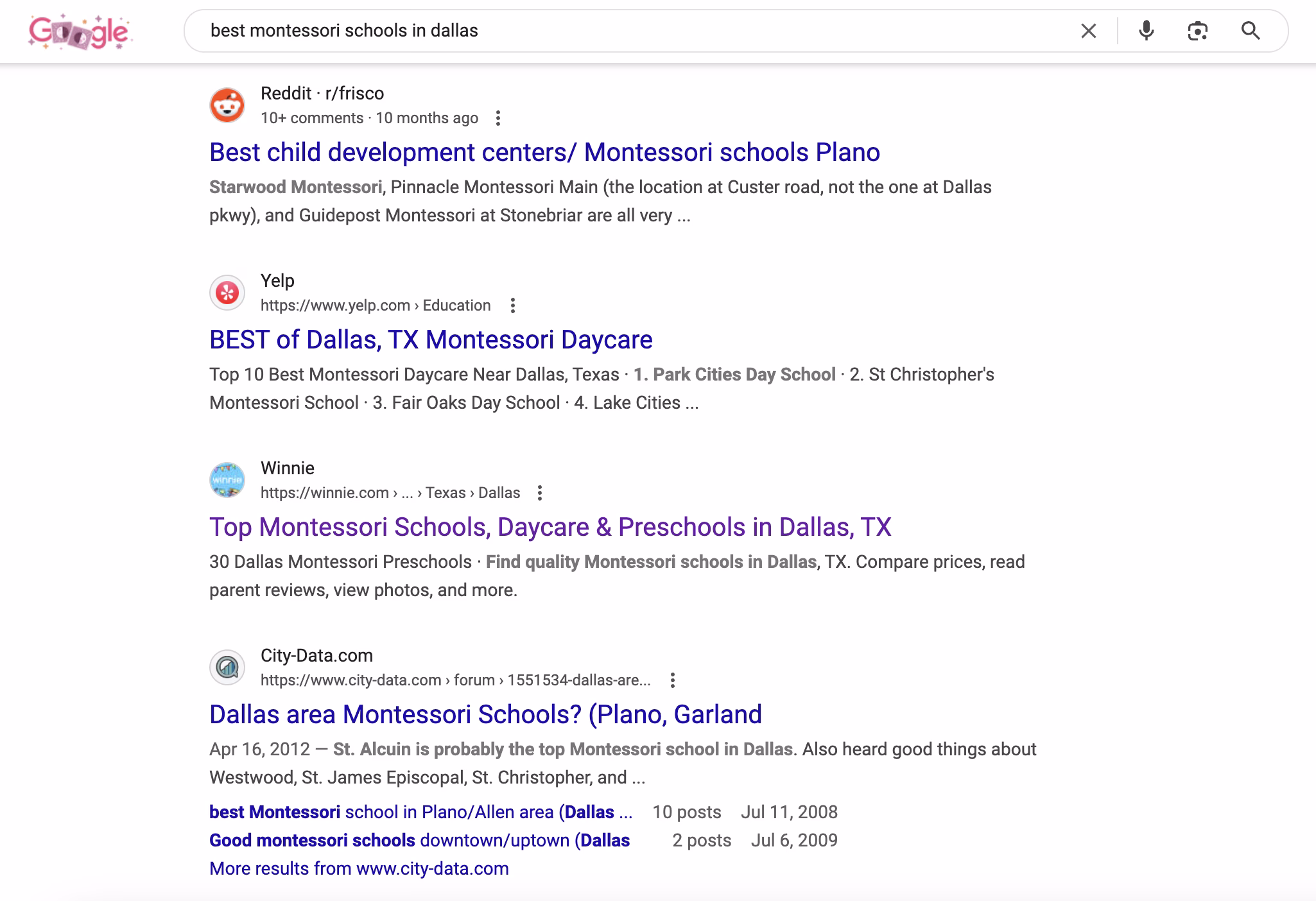1316x901 pixels.
Task: Click the '10 posts' count
Action: pos(687,812)
